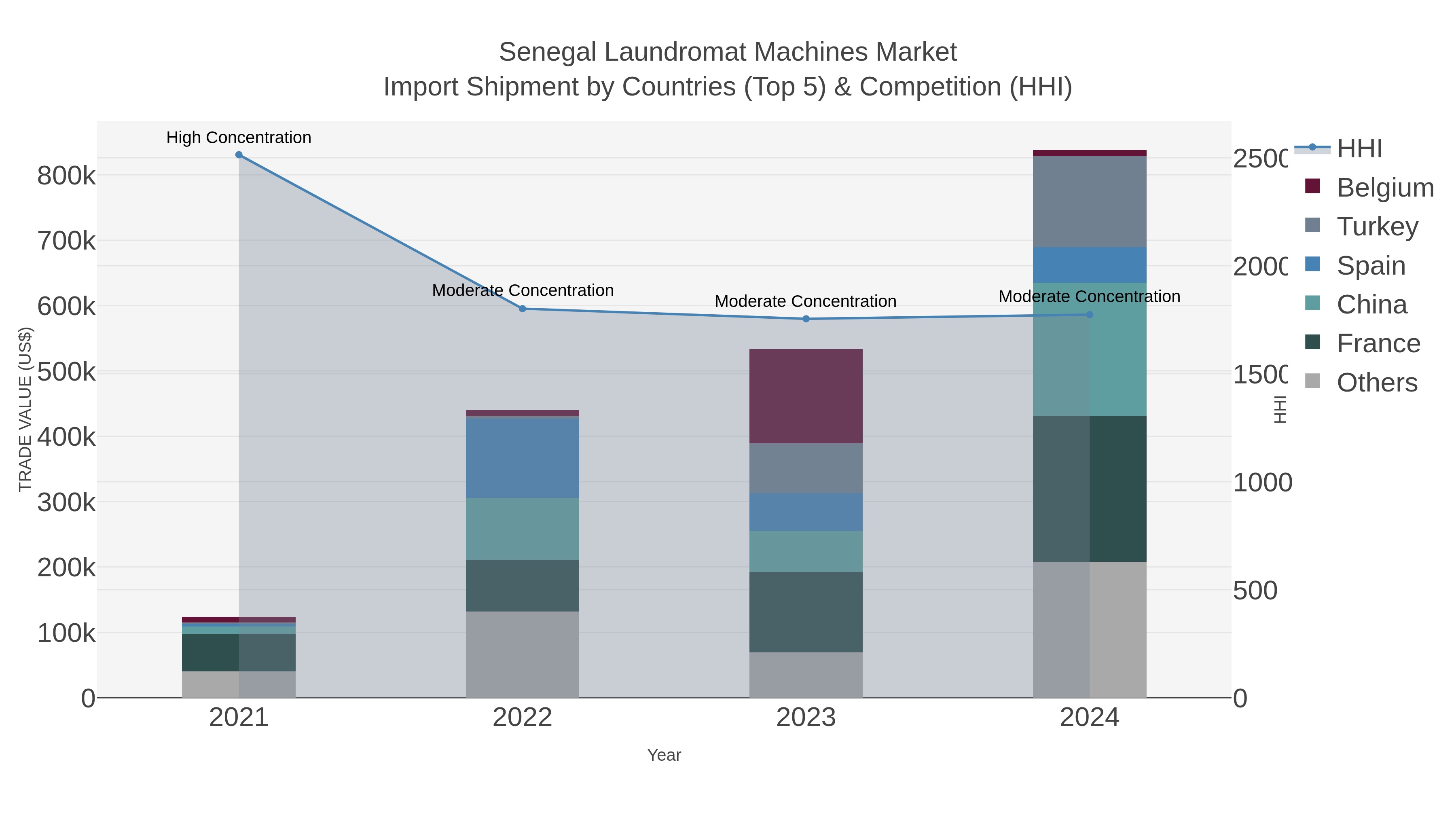Click the China legend color swatch

click(1312, 303)
